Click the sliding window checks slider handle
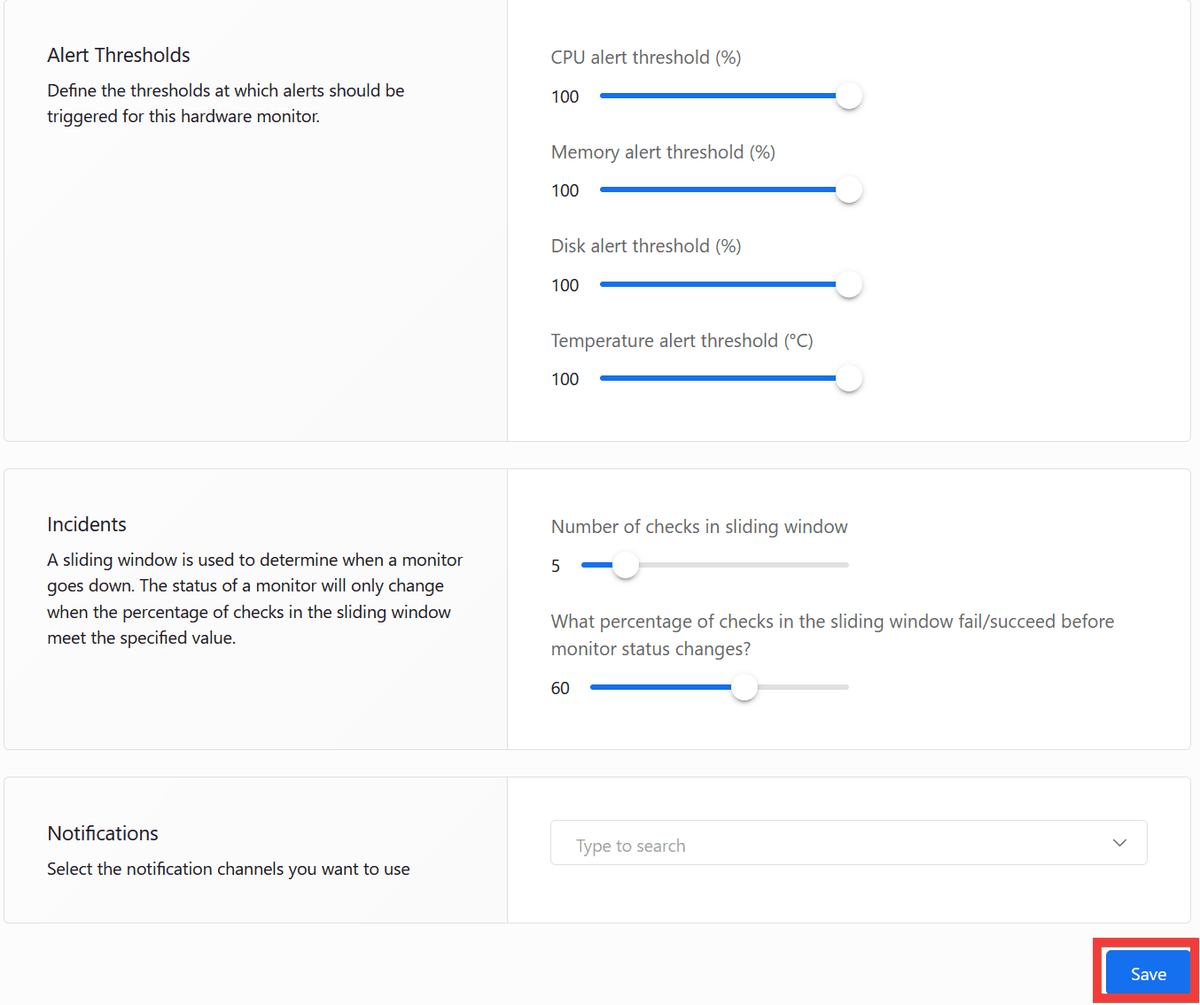 tap(625, 565)
